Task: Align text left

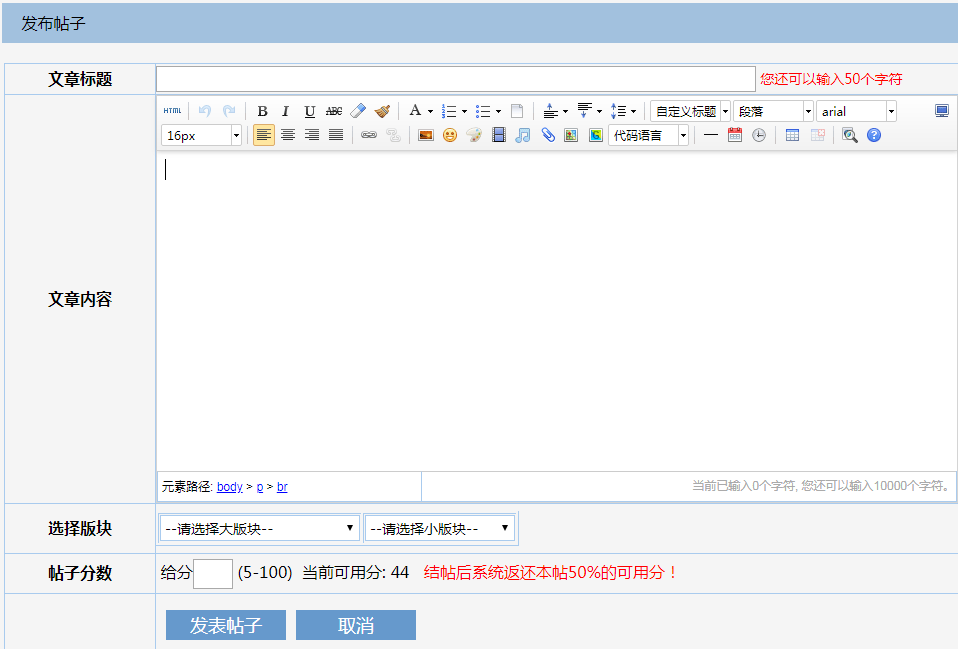Action: pos(264,135)
